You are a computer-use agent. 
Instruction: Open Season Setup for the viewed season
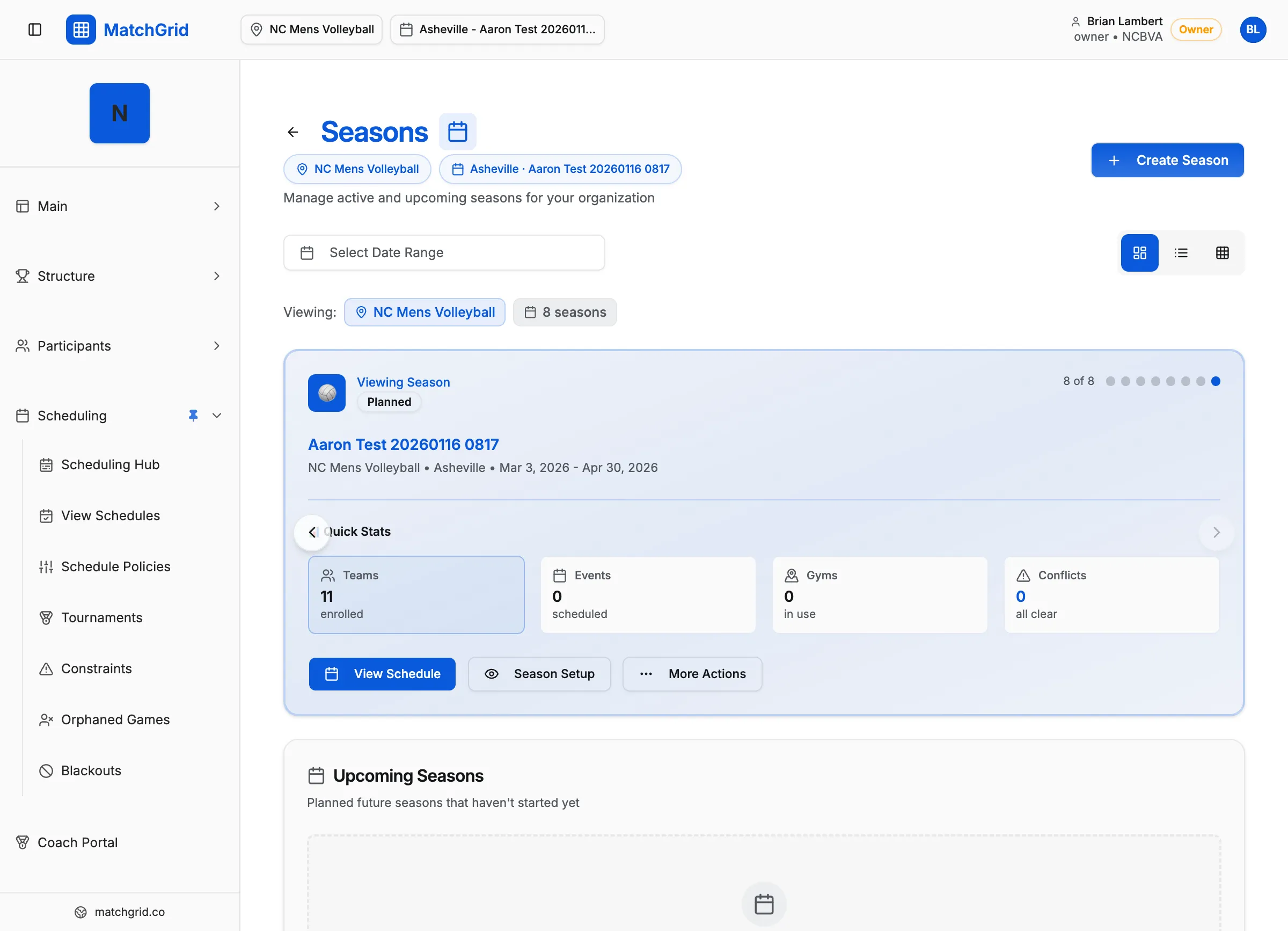tap(539, 674)
